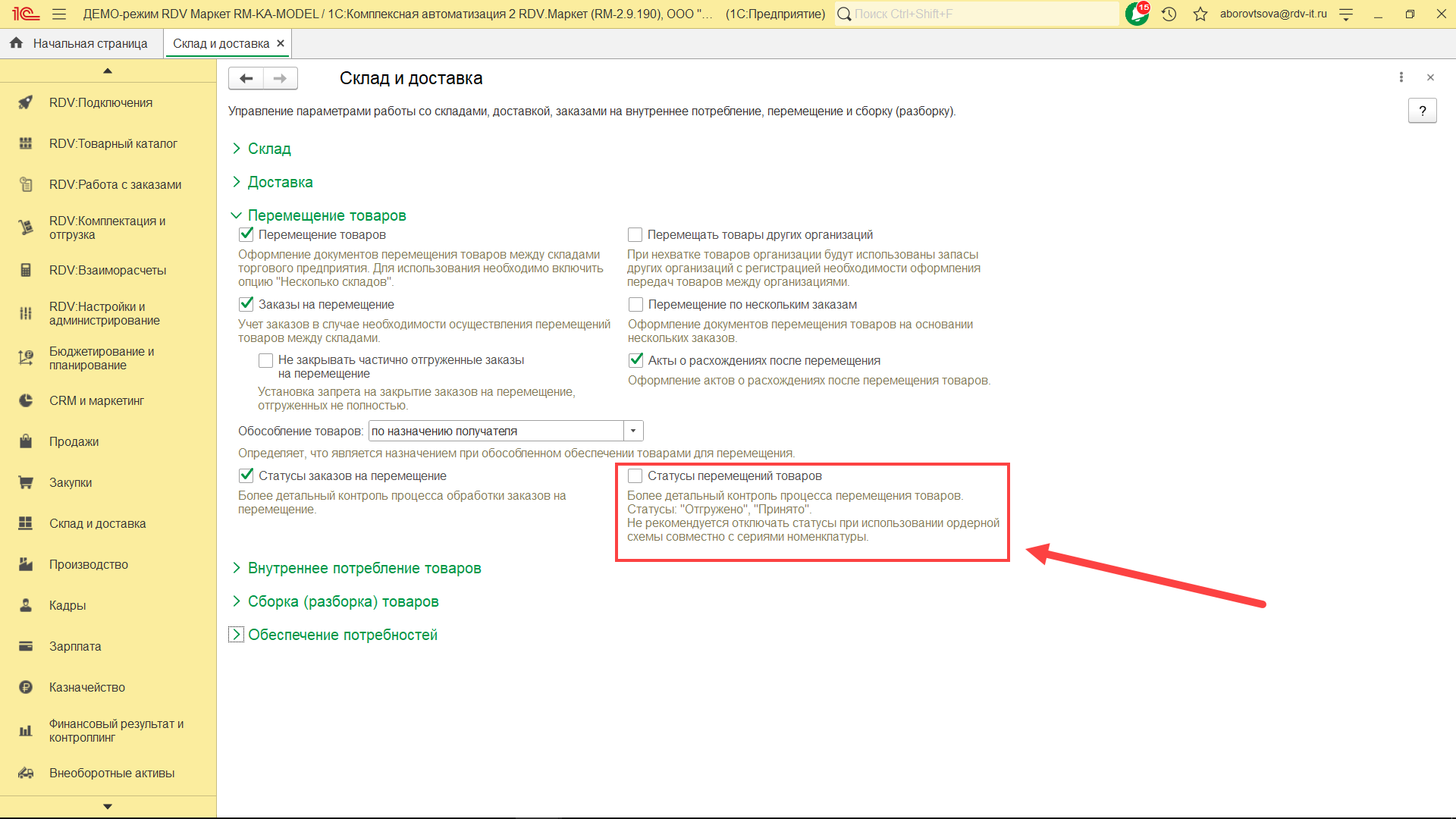The height and width of the screenshot is (819, 1456).
Task: Click the hamburger main menu icon
Action: pyautogui.click(x=59, y=14)
